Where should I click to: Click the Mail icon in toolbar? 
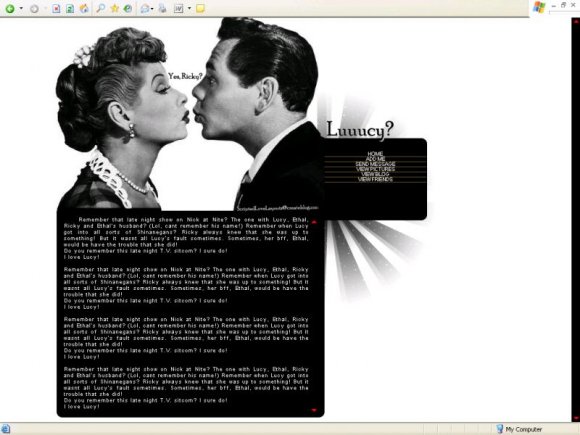[x=145, y=8]
